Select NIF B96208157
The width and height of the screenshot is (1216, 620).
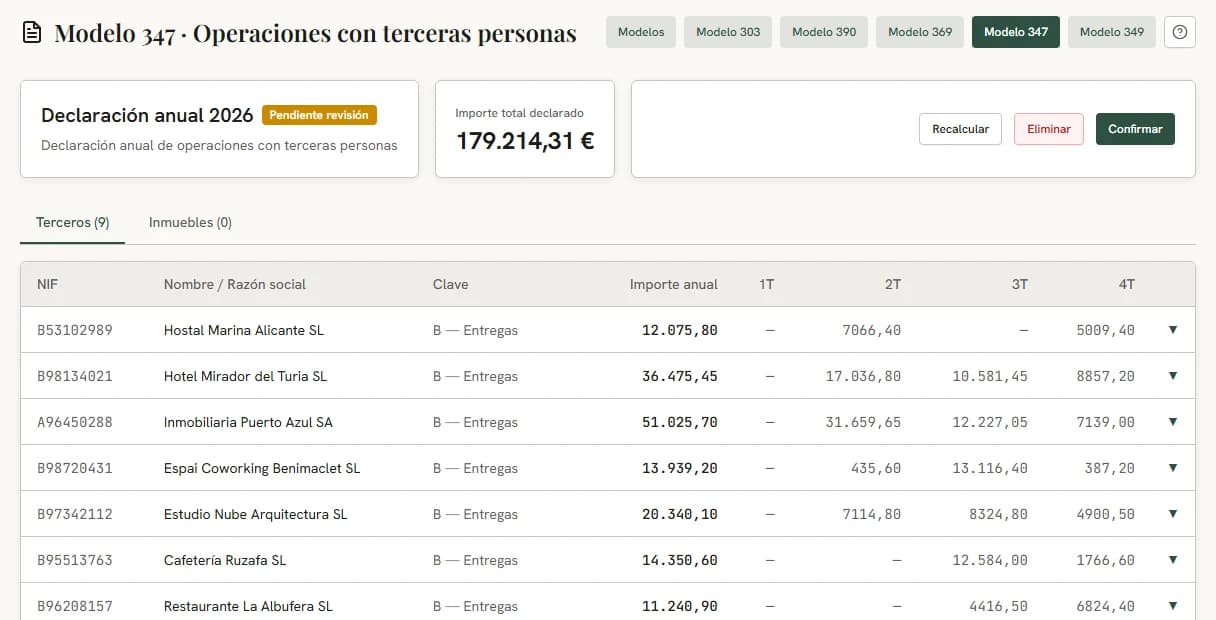[75, 606]
